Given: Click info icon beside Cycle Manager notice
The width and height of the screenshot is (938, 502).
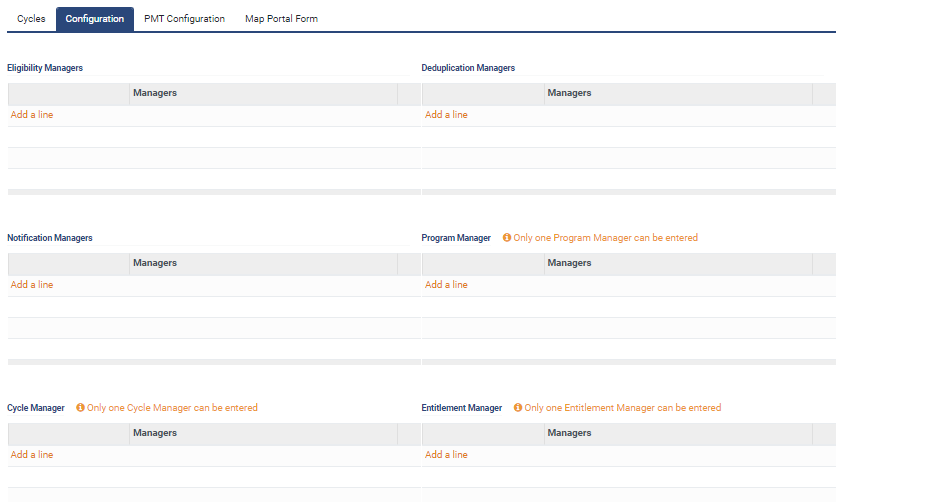Looking at the screenshot, I should [81, 408].
